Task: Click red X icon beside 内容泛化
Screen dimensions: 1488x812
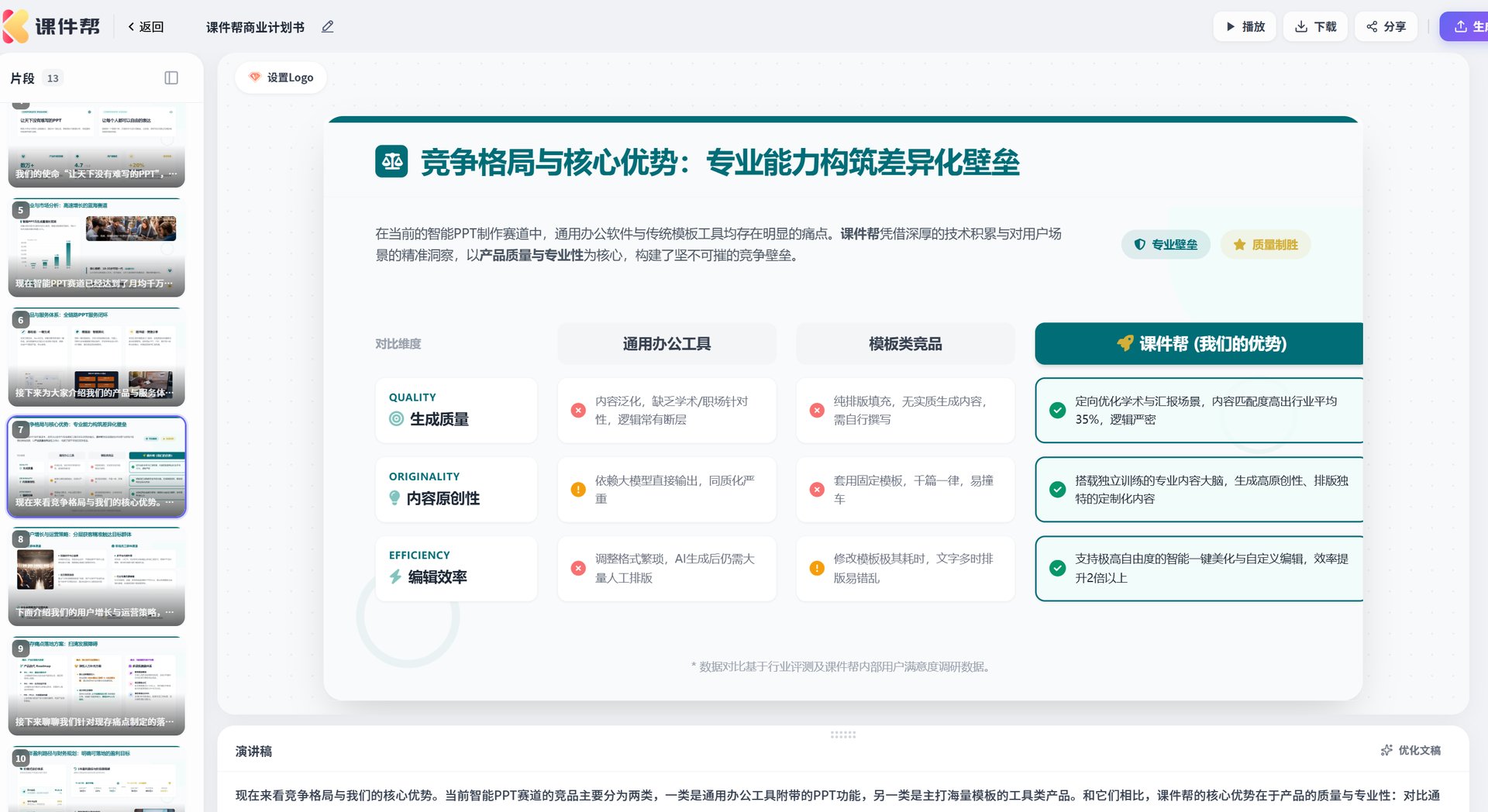Action: pyautogui.click(x=578, y=411)
